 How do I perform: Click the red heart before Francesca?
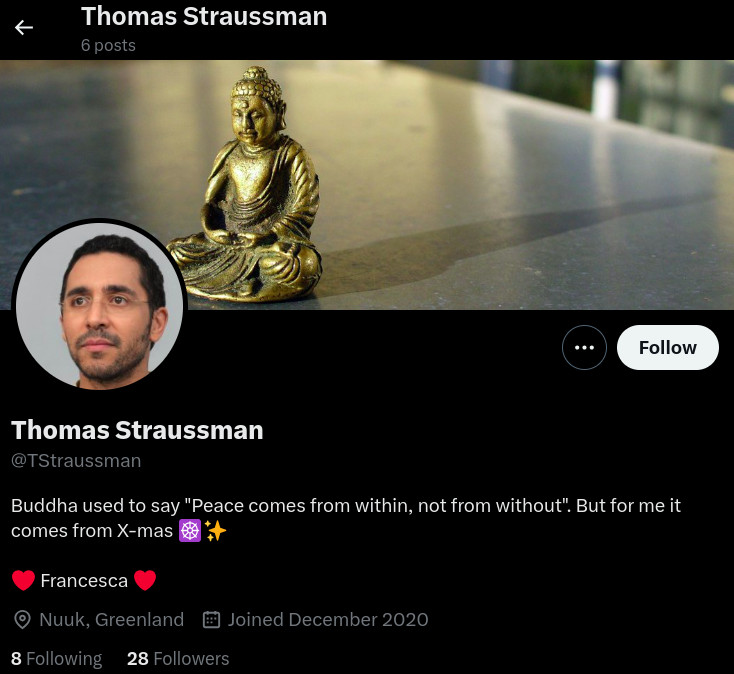(x=23, y=580)
